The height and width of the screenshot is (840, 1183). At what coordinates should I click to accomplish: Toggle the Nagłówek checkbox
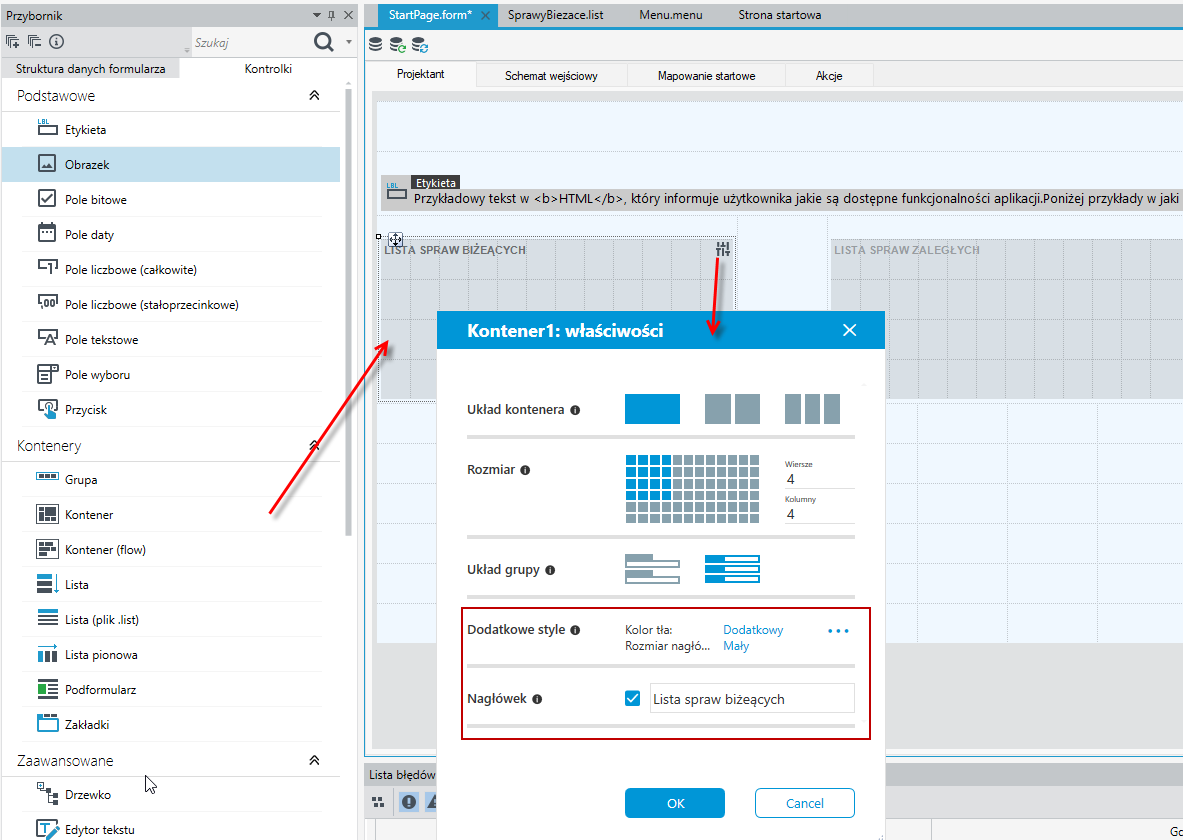633,699
